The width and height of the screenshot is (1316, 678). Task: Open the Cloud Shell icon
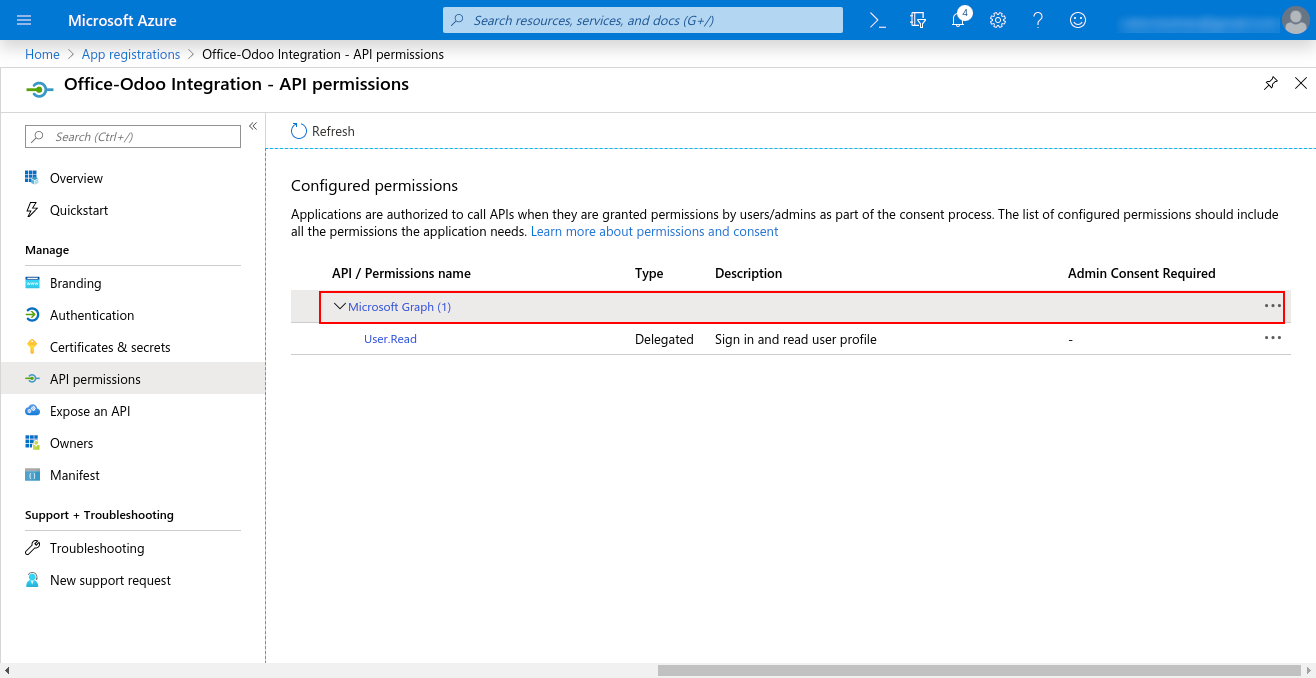877,20
